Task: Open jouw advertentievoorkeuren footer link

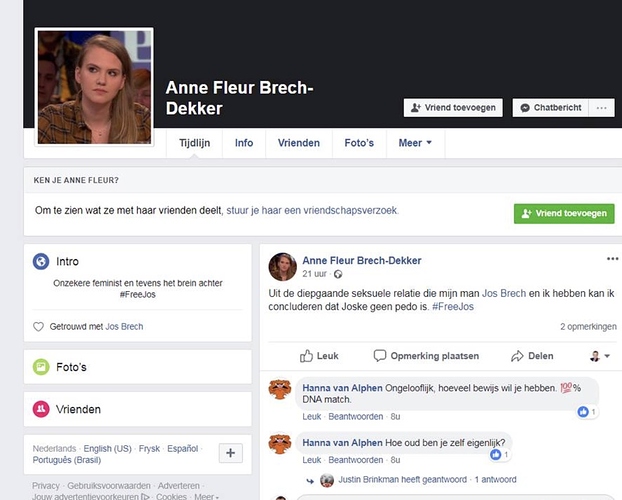Action: (90, 496)
